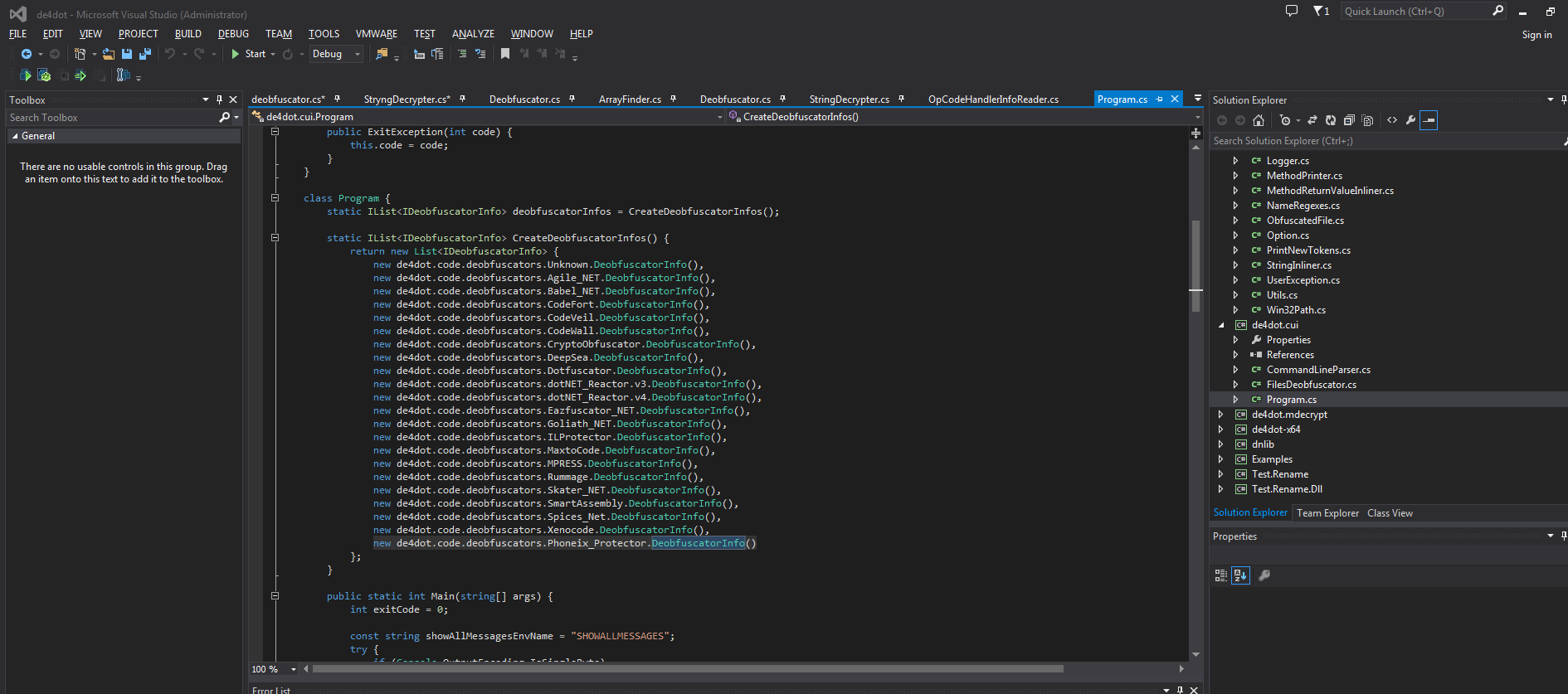
Task: Click the Solution Explorer refresh icon
Action: [x=1331, y=120]
